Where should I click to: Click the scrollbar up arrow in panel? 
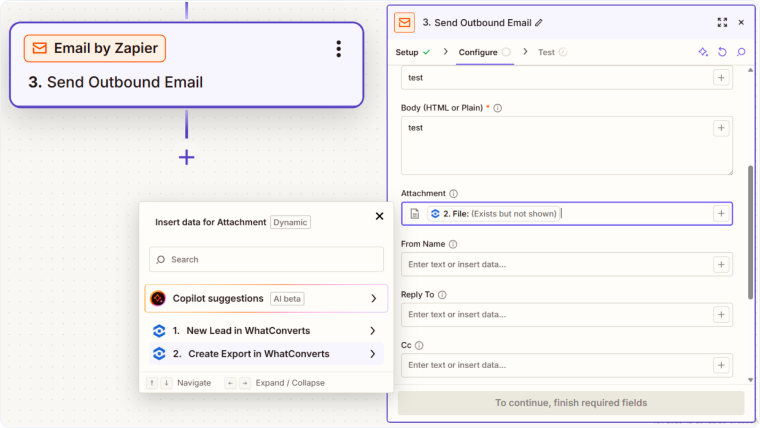click(750, 70)
